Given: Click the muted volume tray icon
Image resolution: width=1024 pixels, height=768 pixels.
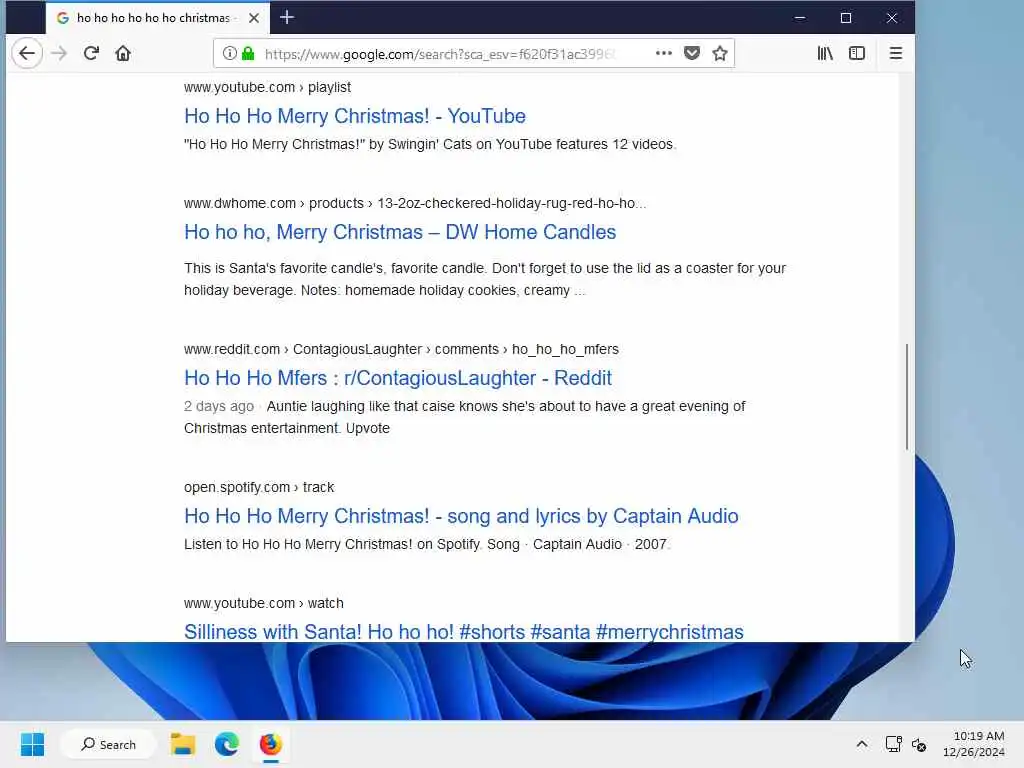Looking at the screenshot, I should coord(919,744).
